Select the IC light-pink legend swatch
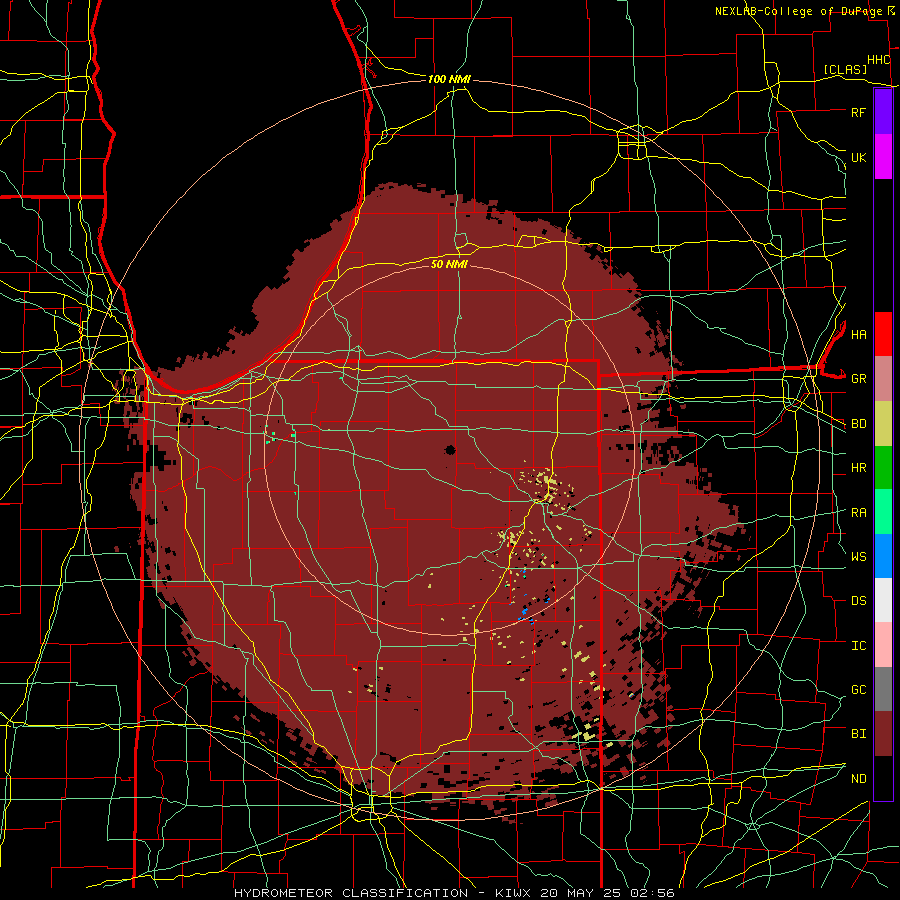 pos(883,645)
